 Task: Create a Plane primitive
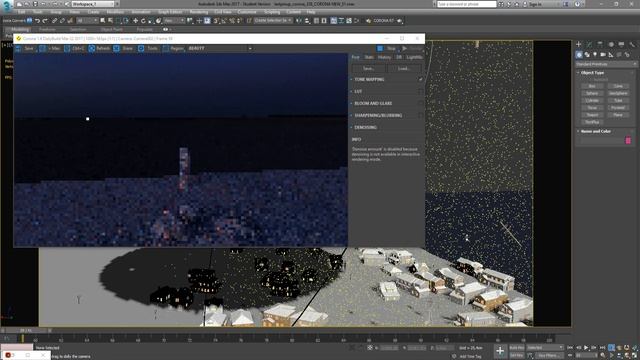tap(618, 115)
